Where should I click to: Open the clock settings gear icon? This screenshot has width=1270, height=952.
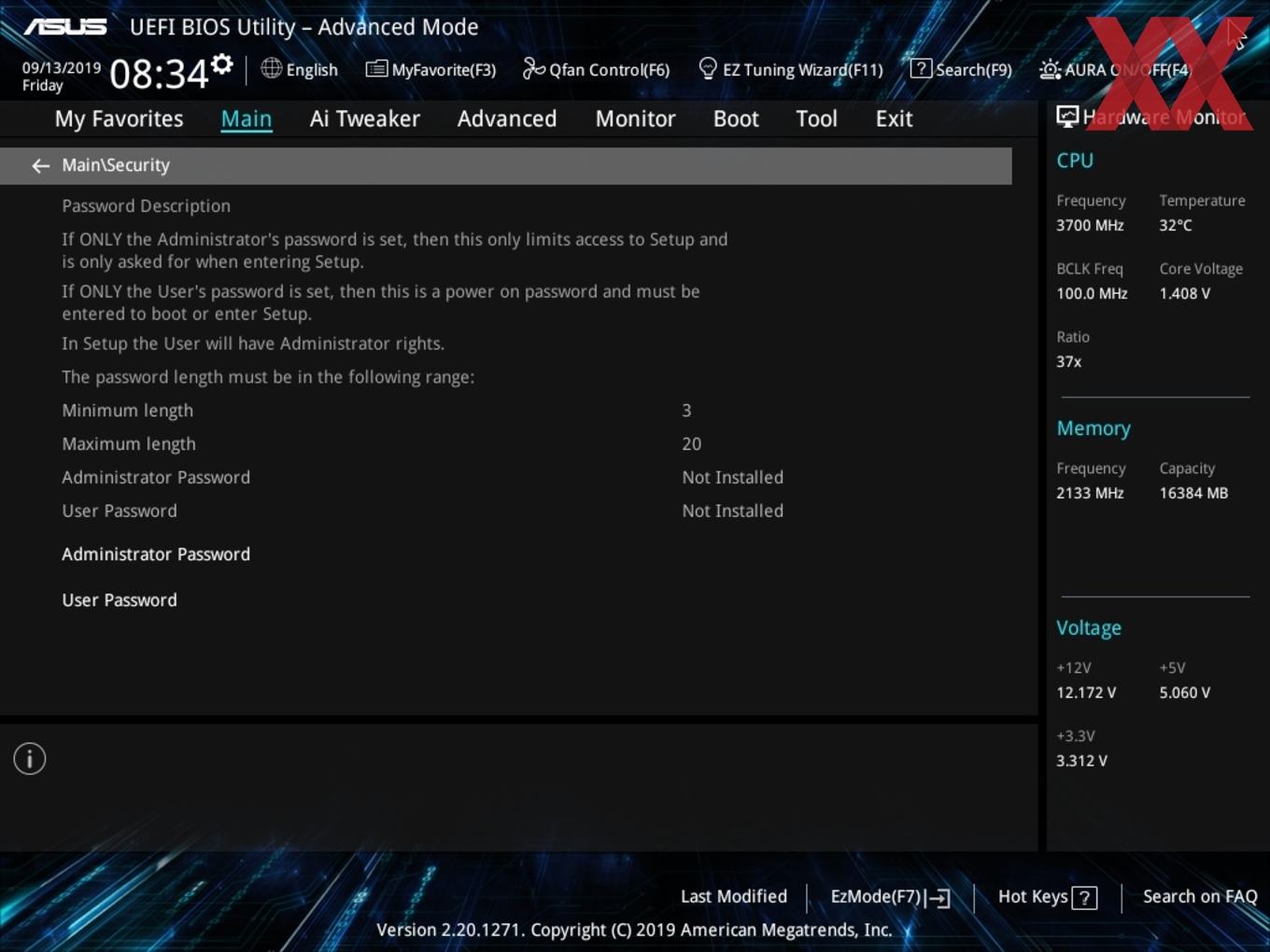coord(222,63)
